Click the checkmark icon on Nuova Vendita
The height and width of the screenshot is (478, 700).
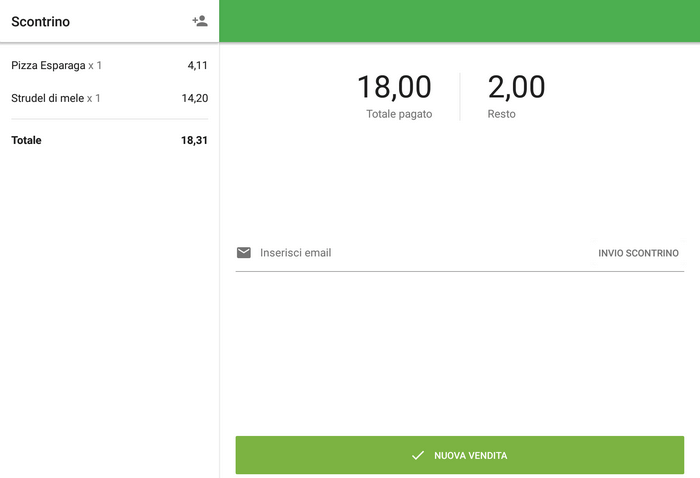click(x=418, y=456)
